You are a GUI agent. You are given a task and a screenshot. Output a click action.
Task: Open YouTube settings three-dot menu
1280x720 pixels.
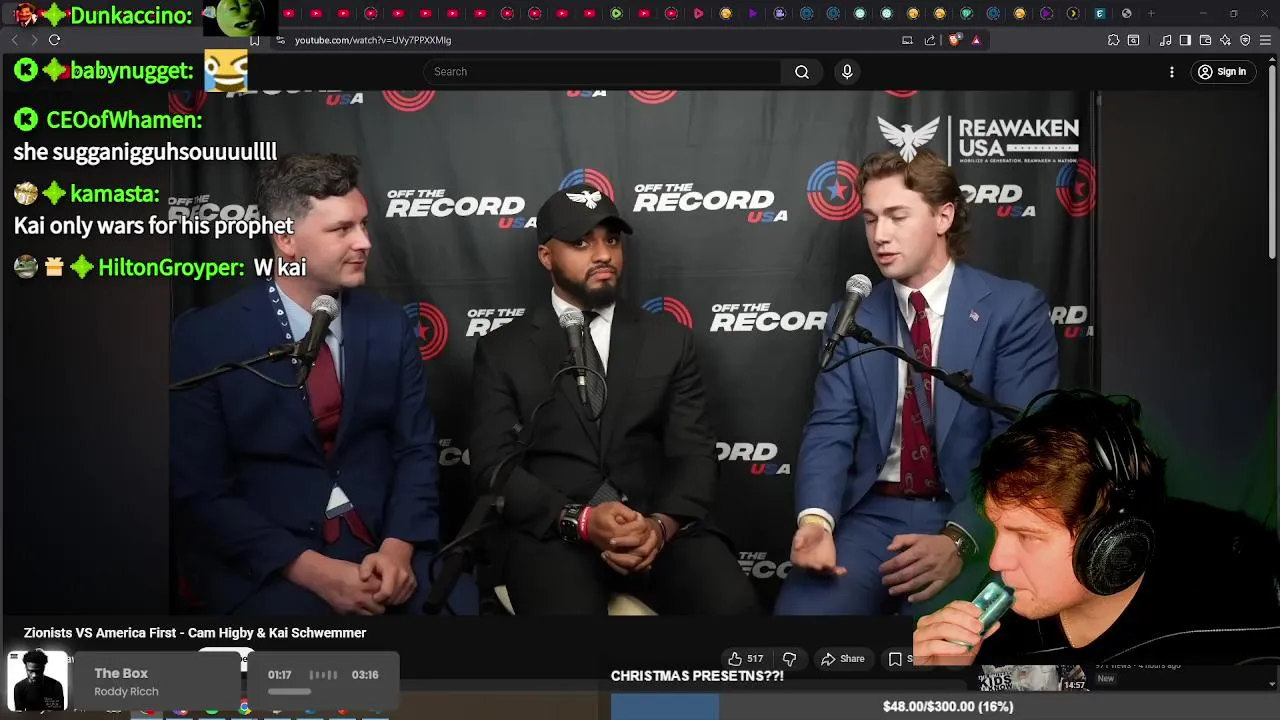tap(1172, 72)
